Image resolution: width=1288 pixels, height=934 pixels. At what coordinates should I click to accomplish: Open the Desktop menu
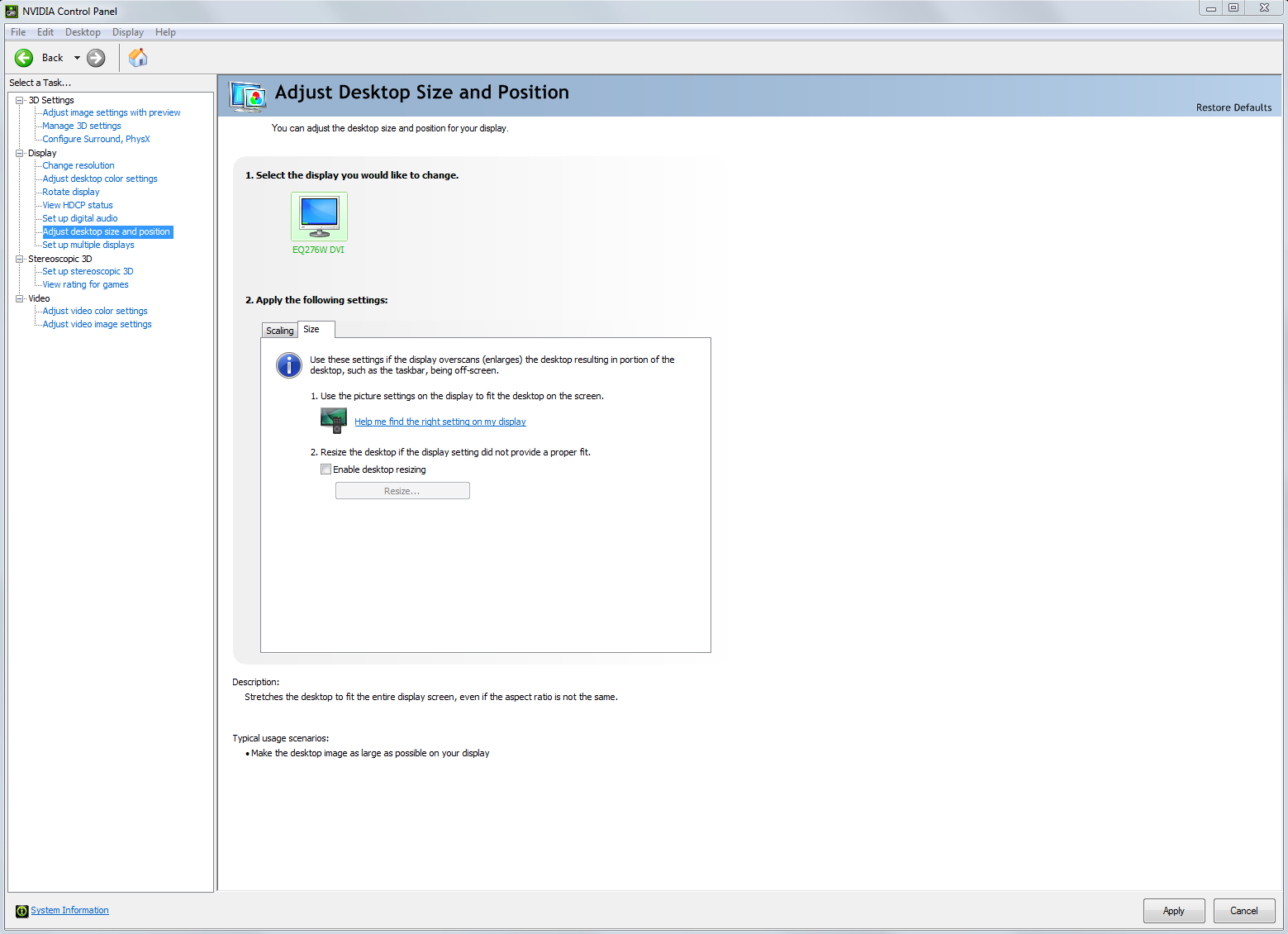click(x=83, y=32)
